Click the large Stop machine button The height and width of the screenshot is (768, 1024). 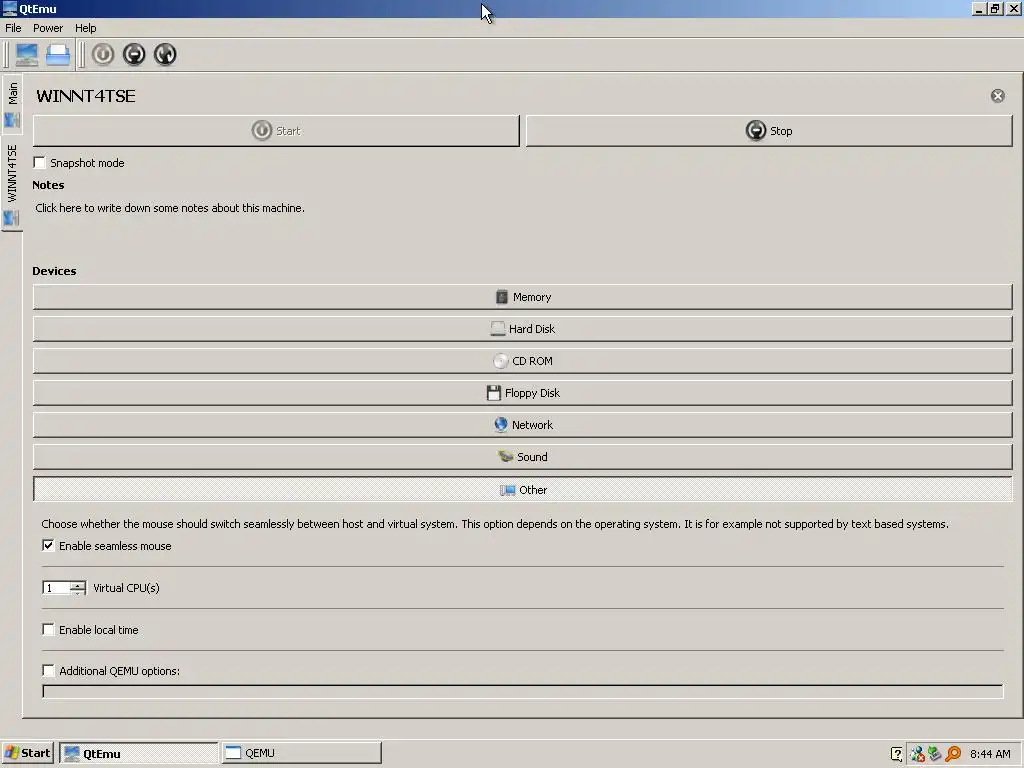click(x=769, y=131)
